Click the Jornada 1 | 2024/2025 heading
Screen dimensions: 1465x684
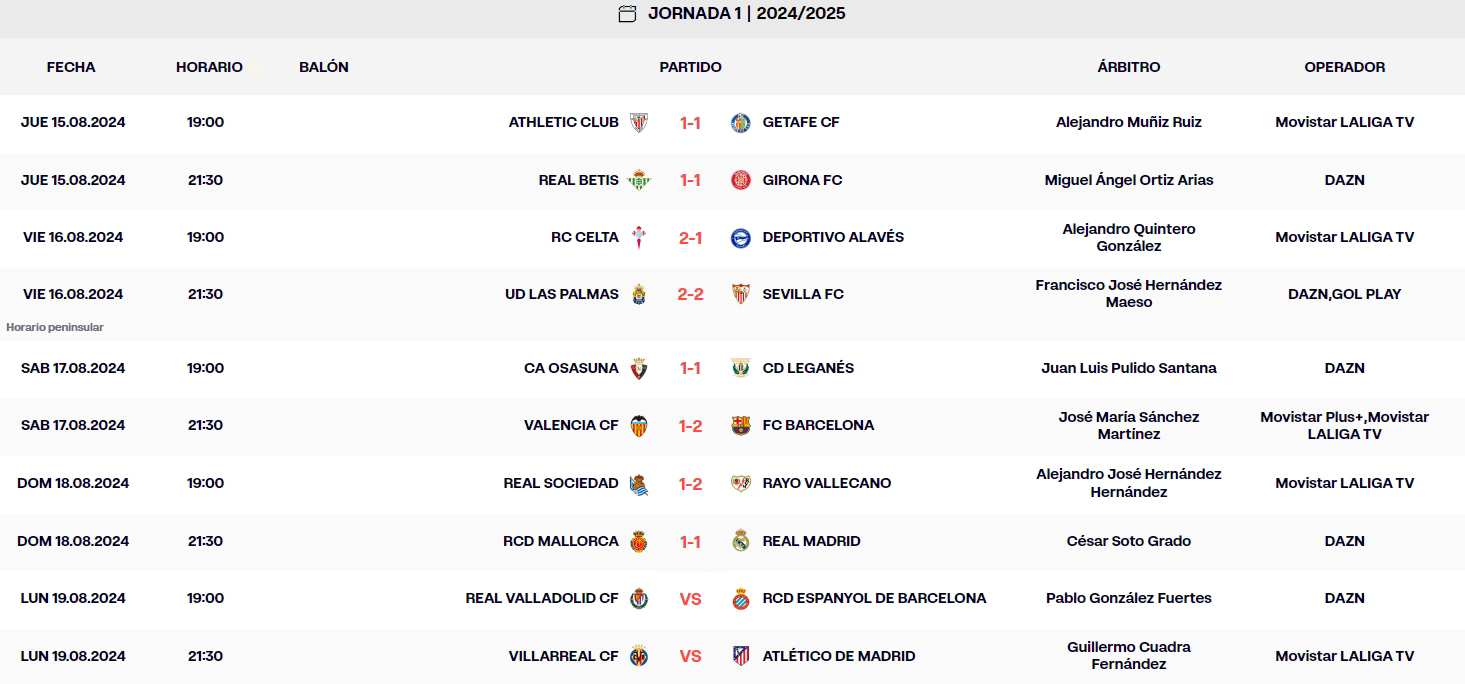tap(746, 14)
